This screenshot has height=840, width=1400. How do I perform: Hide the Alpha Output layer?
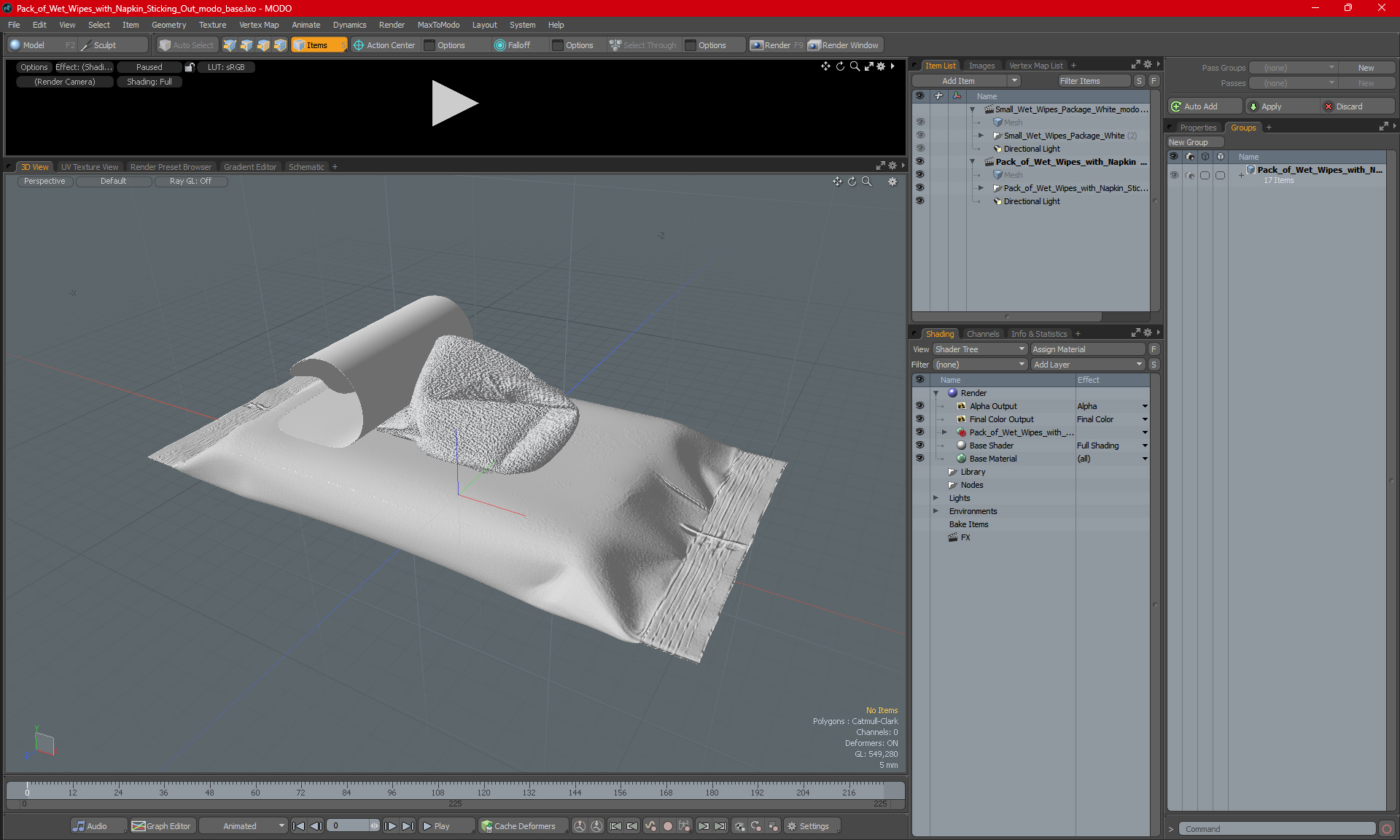919,406
